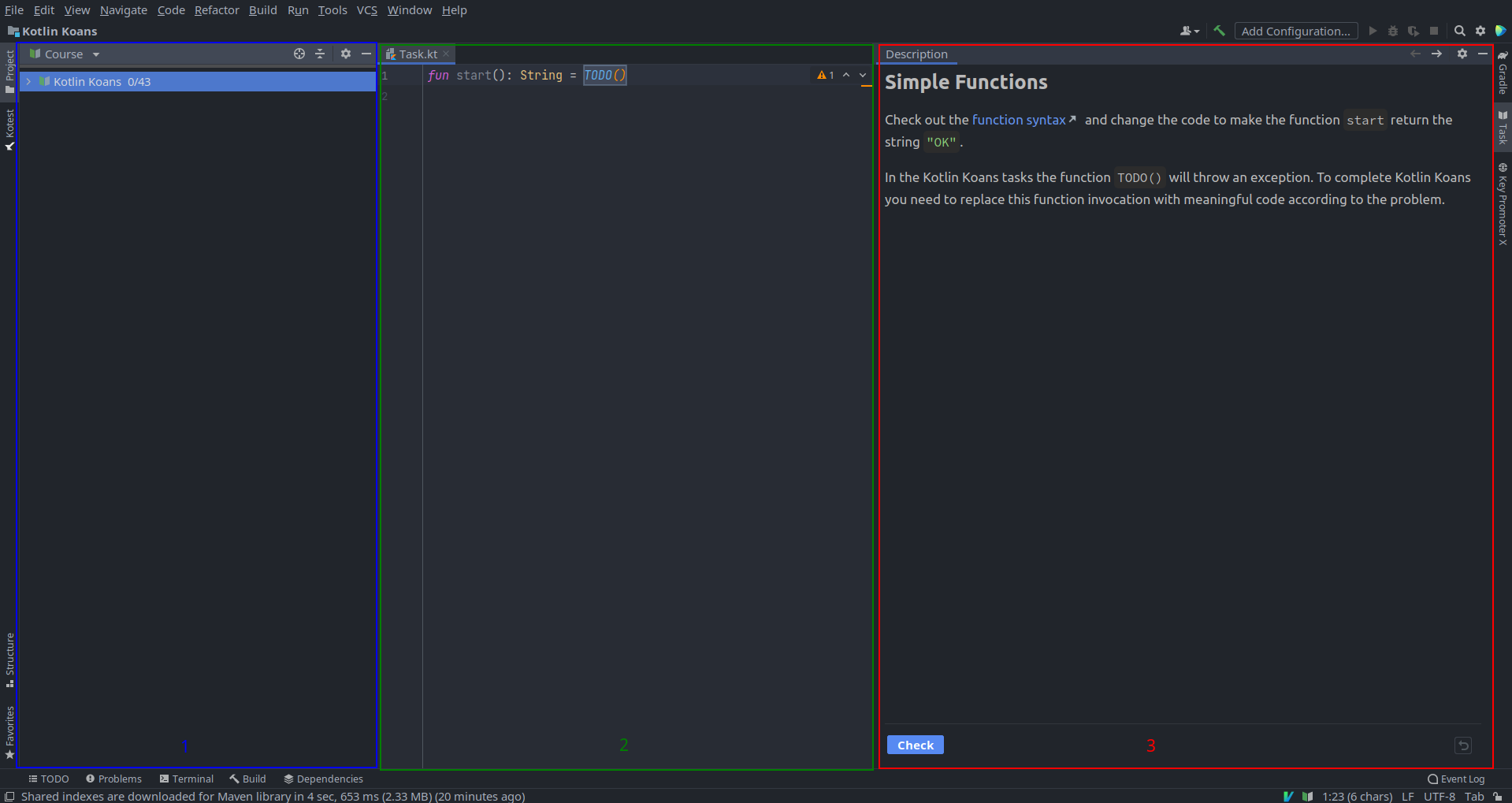
Task: Open the Gradle tool window
Action: click(1503, 73)
